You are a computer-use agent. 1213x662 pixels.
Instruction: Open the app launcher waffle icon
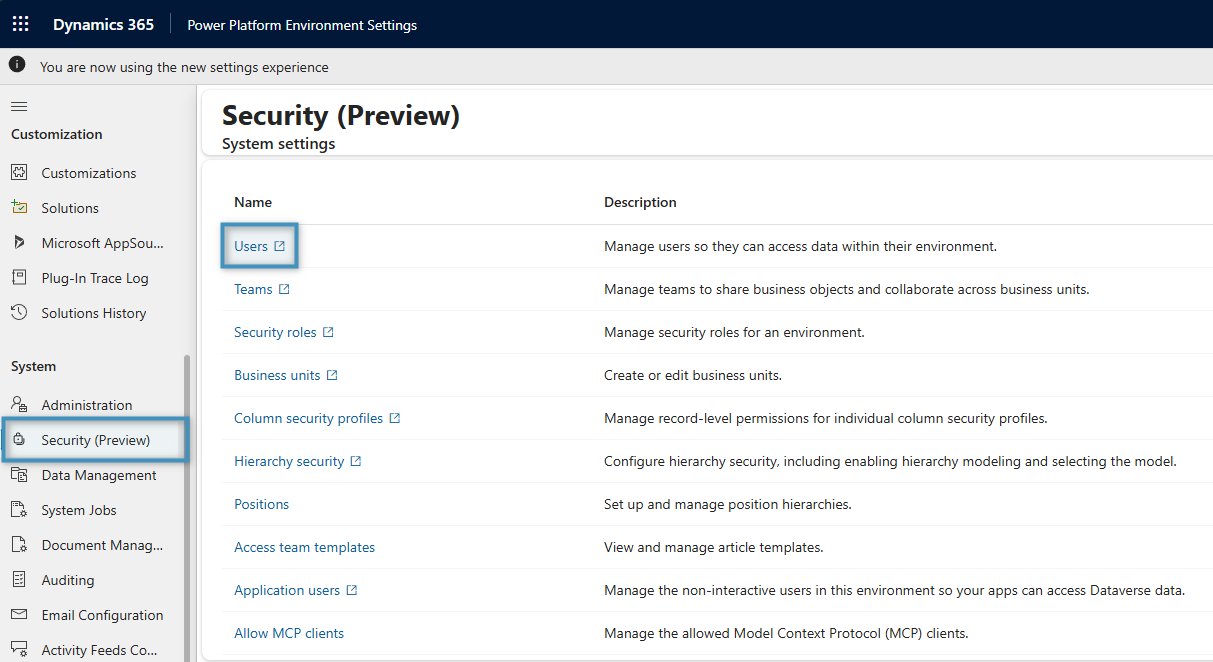[20, 24]
